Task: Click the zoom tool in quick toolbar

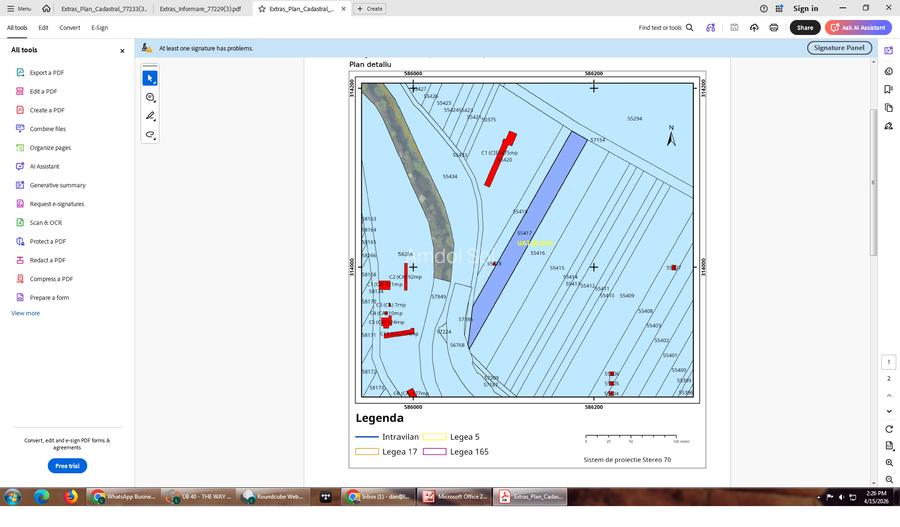Action: click(150, 97)
